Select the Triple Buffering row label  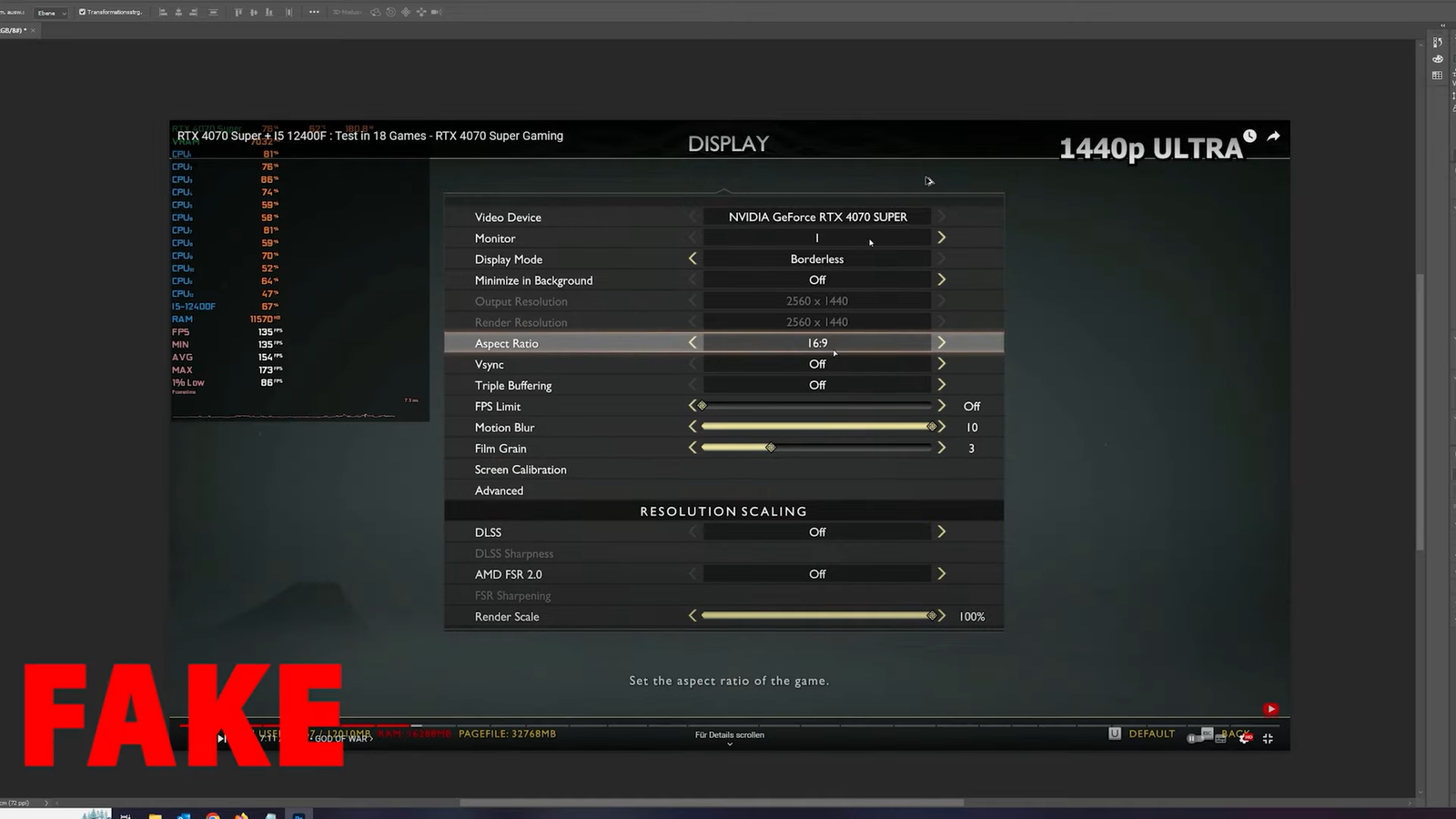point(513,386)
